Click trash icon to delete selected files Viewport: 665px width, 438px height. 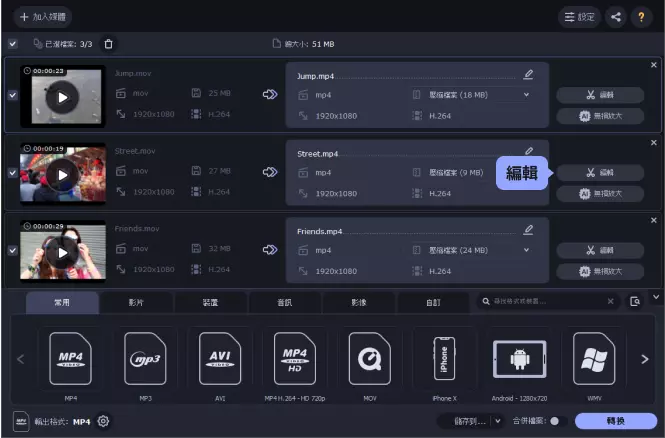coord(109,44)
